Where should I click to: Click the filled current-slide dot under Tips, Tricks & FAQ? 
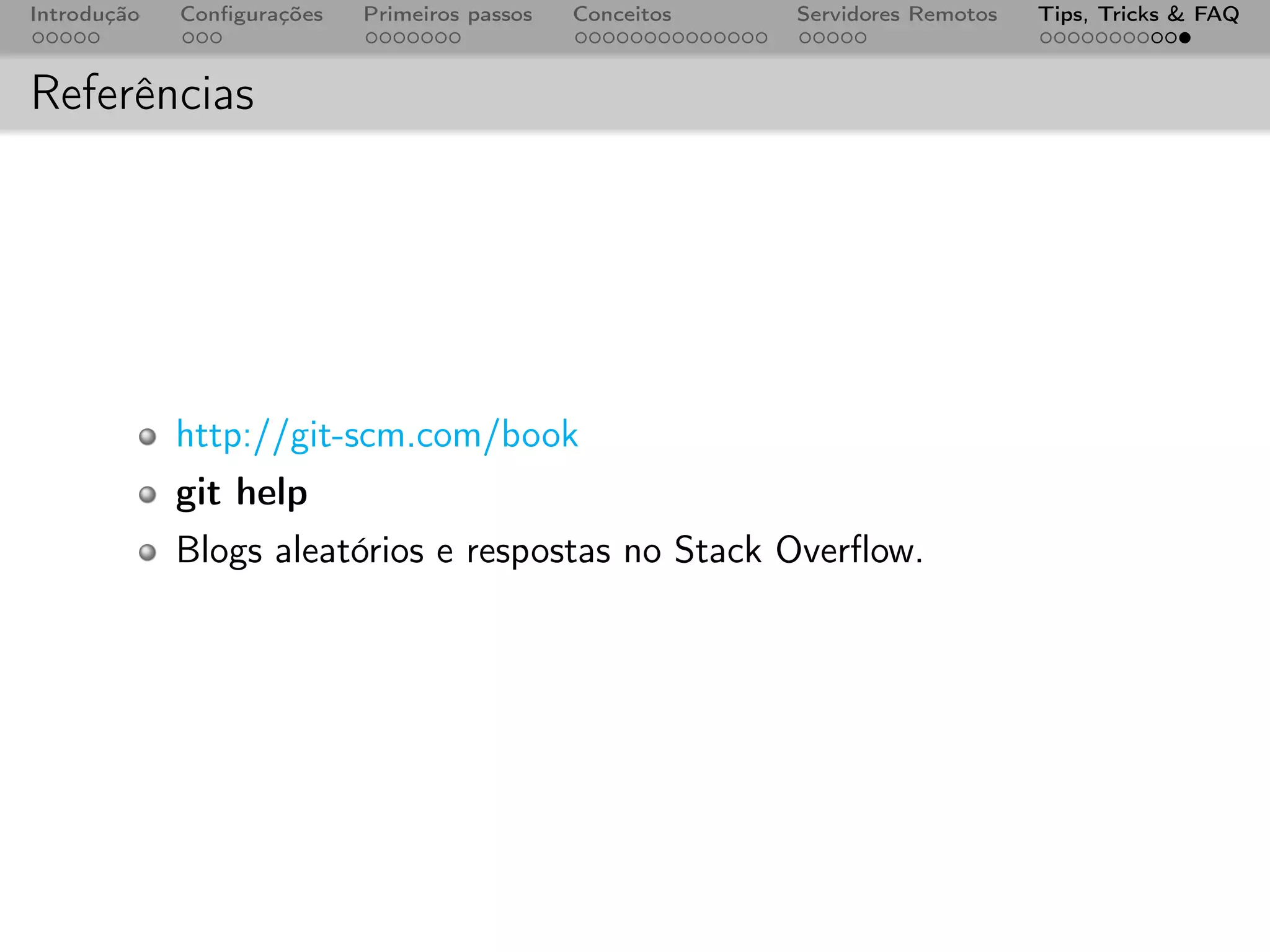pyautogui.click(x=1184, y=38)
